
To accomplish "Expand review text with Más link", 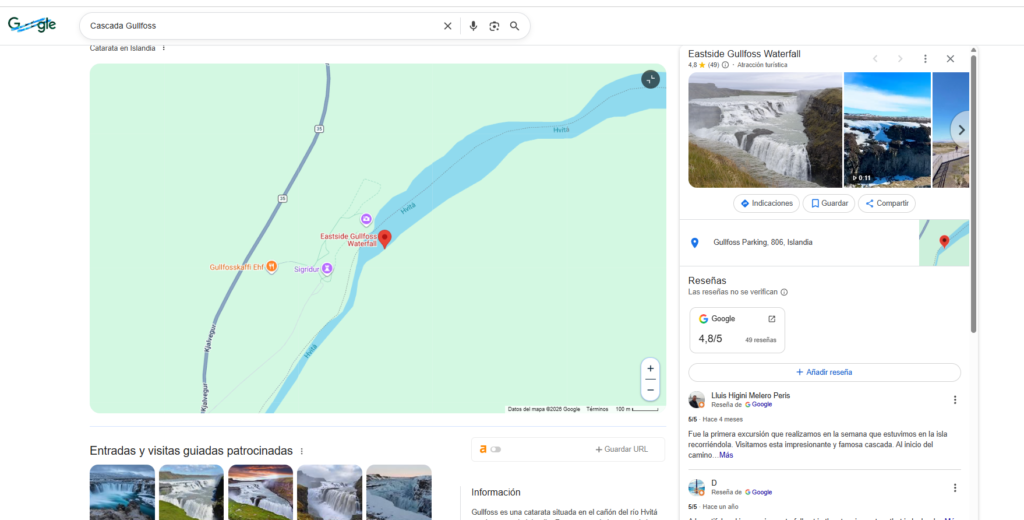I will pyautogui.click(x=725, y=455).
